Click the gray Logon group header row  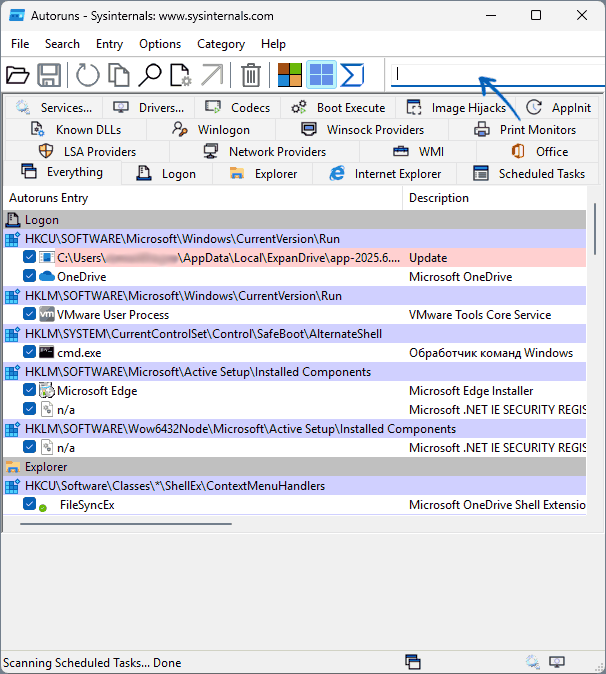point(295,220)
